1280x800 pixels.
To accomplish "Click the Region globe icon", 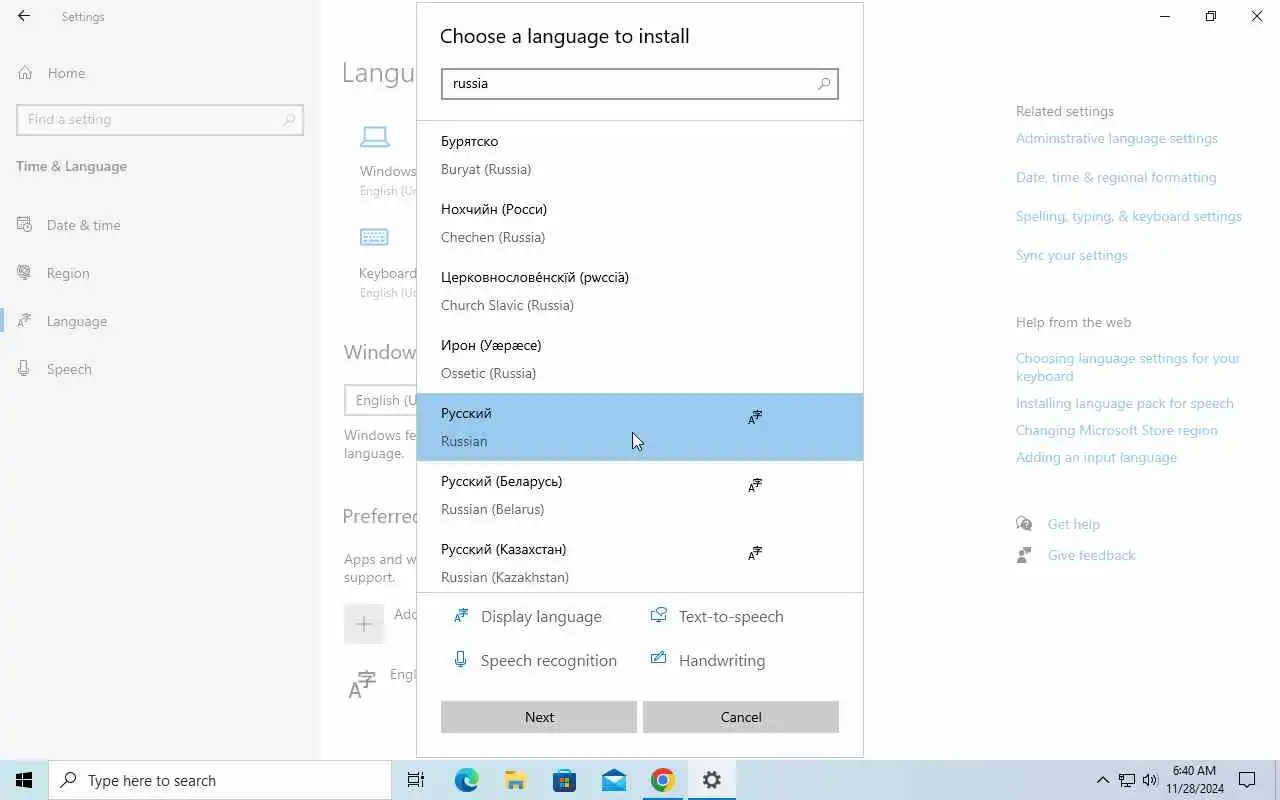I will point(25,273).
